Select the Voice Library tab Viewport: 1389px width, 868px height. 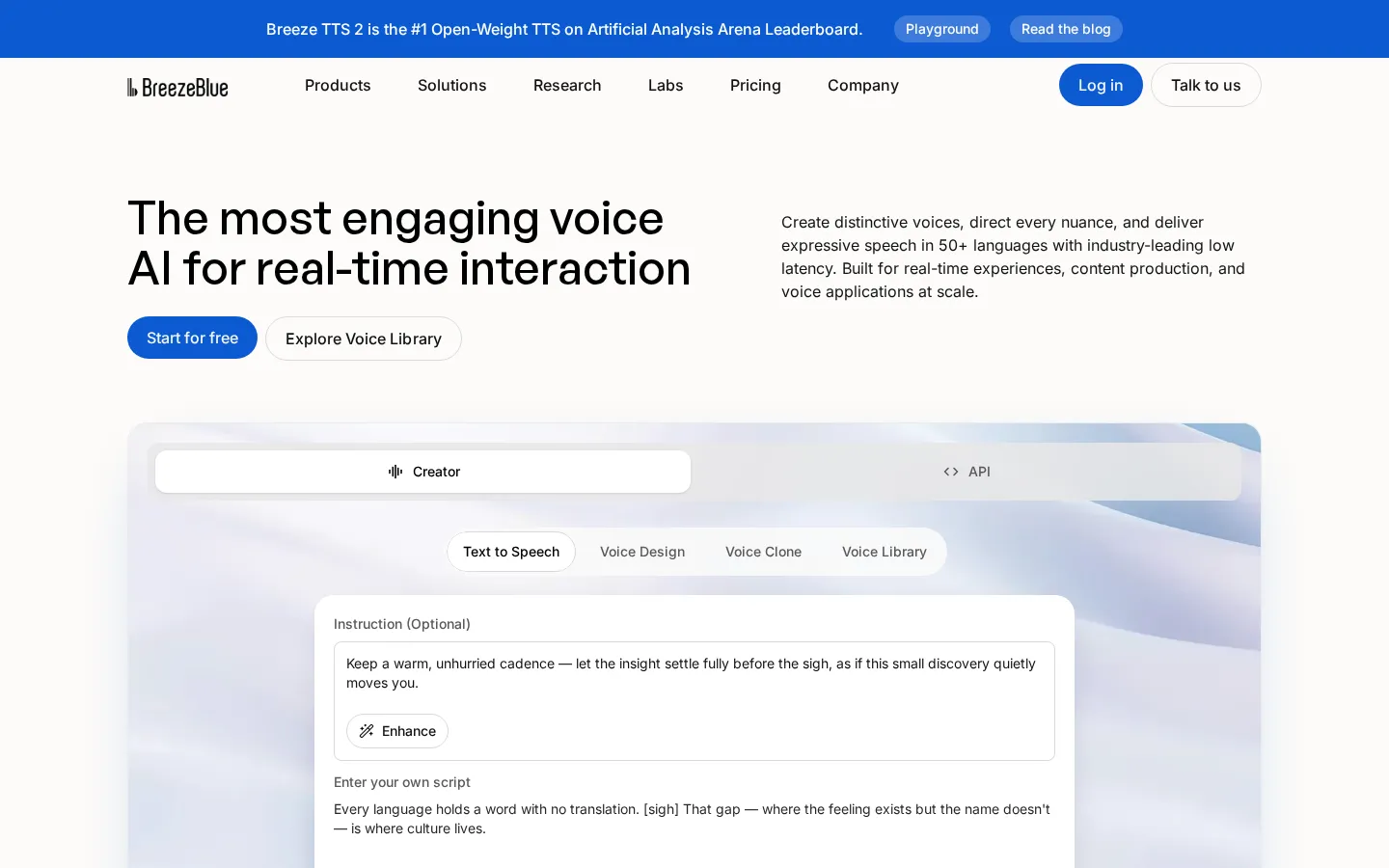[885, 552]
